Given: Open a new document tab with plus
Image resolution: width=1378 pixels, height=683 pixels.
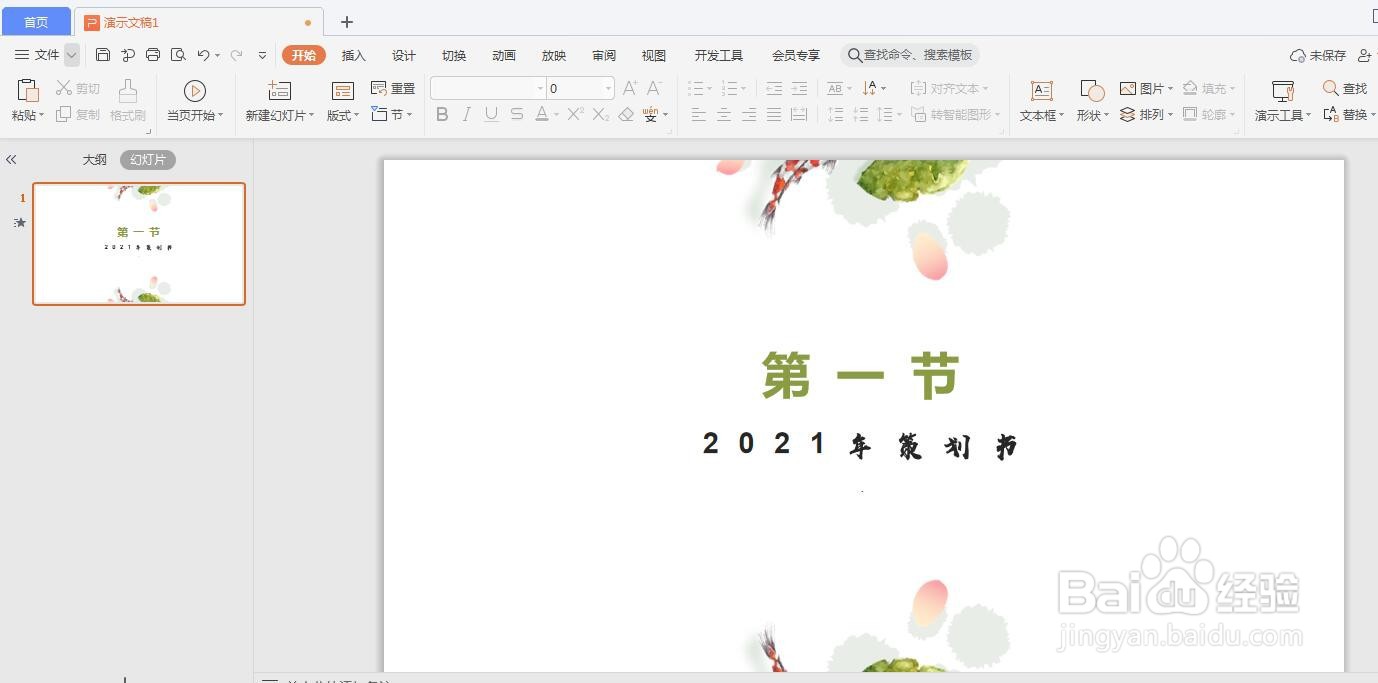Looking at the screenshot, I should (347, 22).
